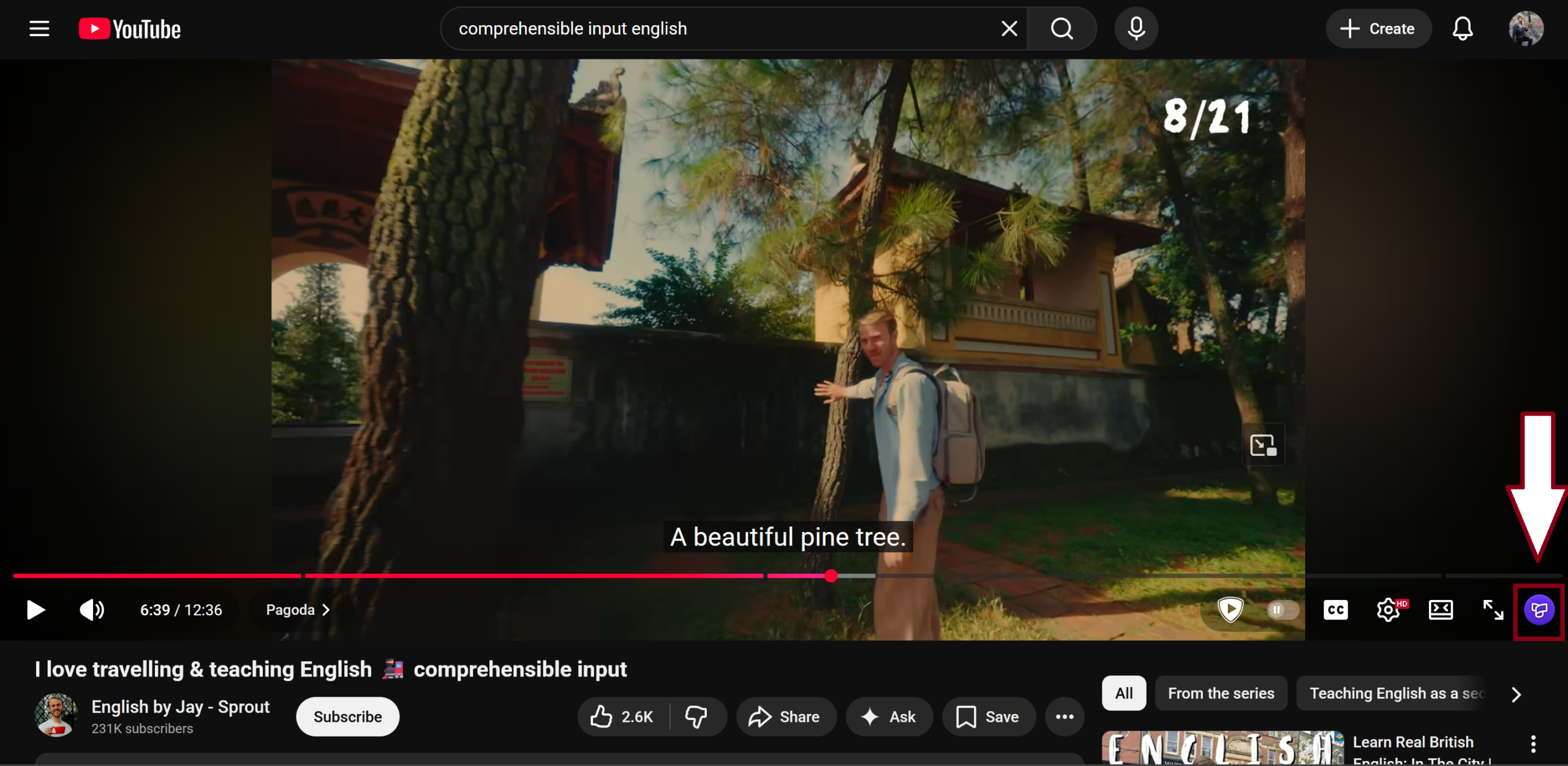Open the more actions three-dot menu
Image resolution: width=1568 pixels, height=766 pixels.
pos(1065,716)
